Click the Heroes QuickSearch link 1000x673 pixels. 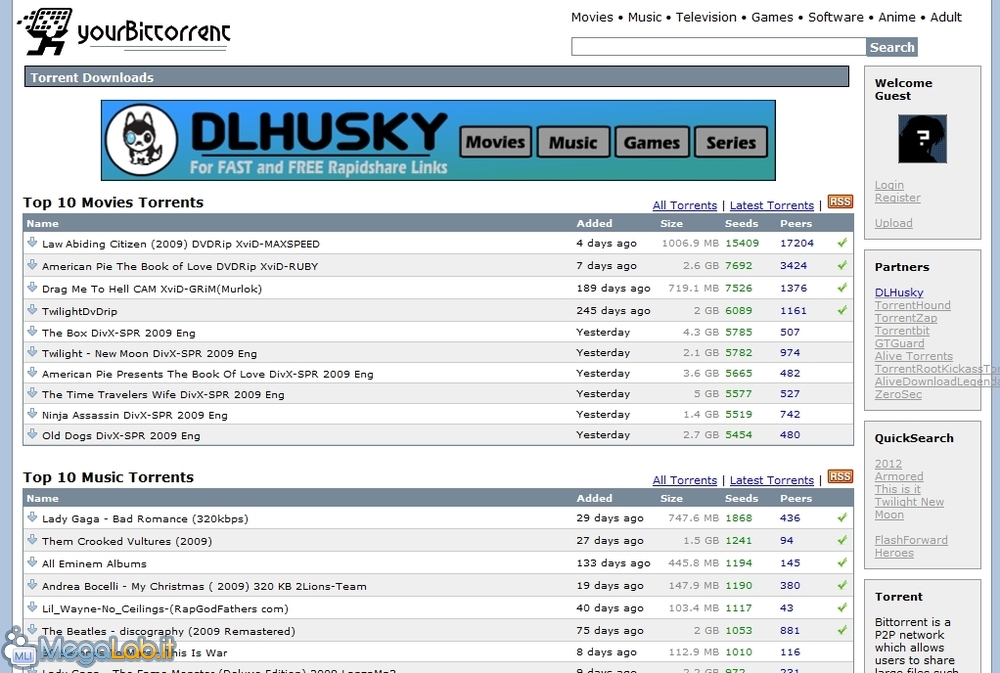[x=894, y=552]
